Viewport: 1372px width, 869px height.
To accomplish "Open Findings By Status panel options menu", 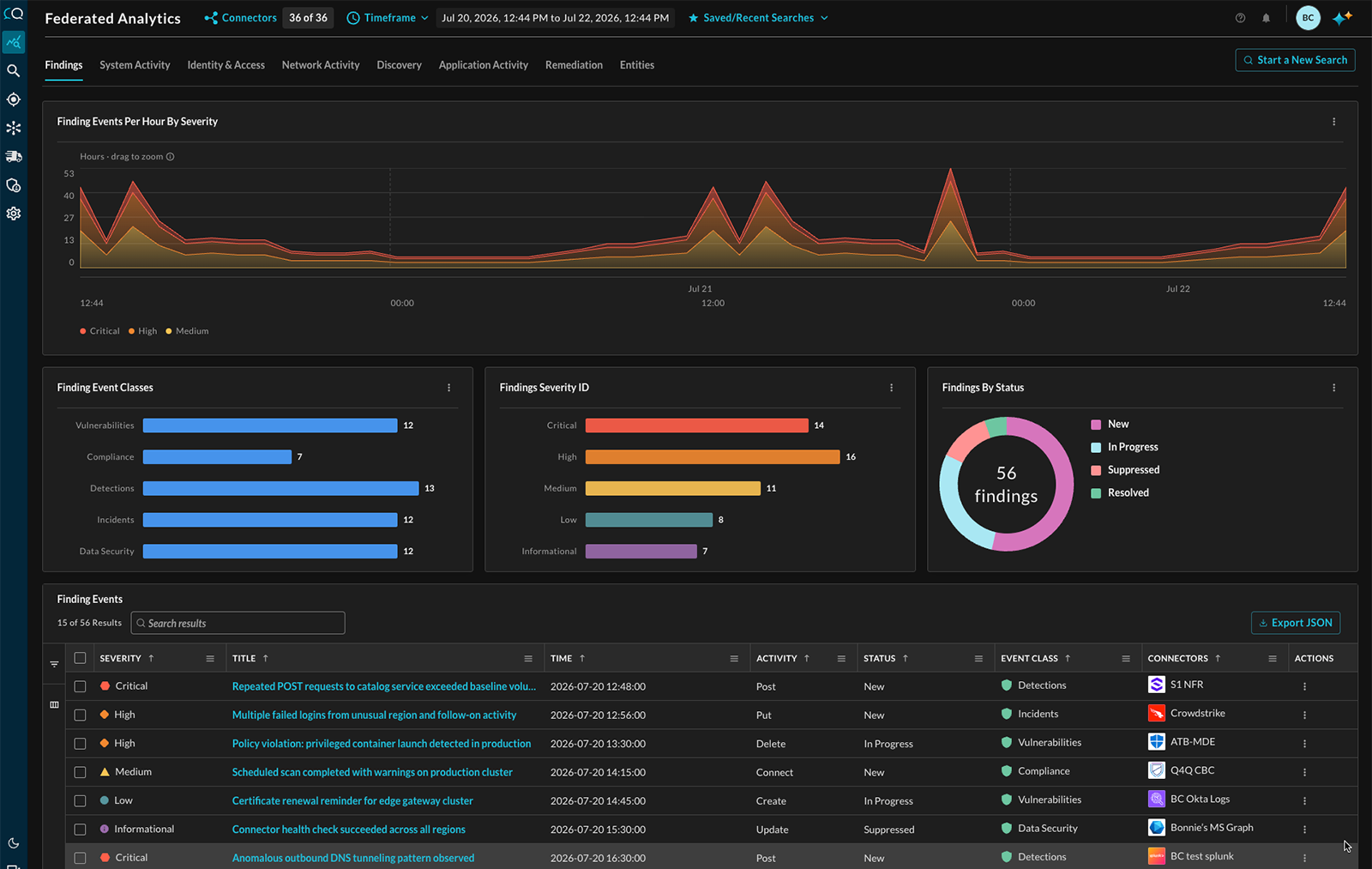I will [1333, 388].
